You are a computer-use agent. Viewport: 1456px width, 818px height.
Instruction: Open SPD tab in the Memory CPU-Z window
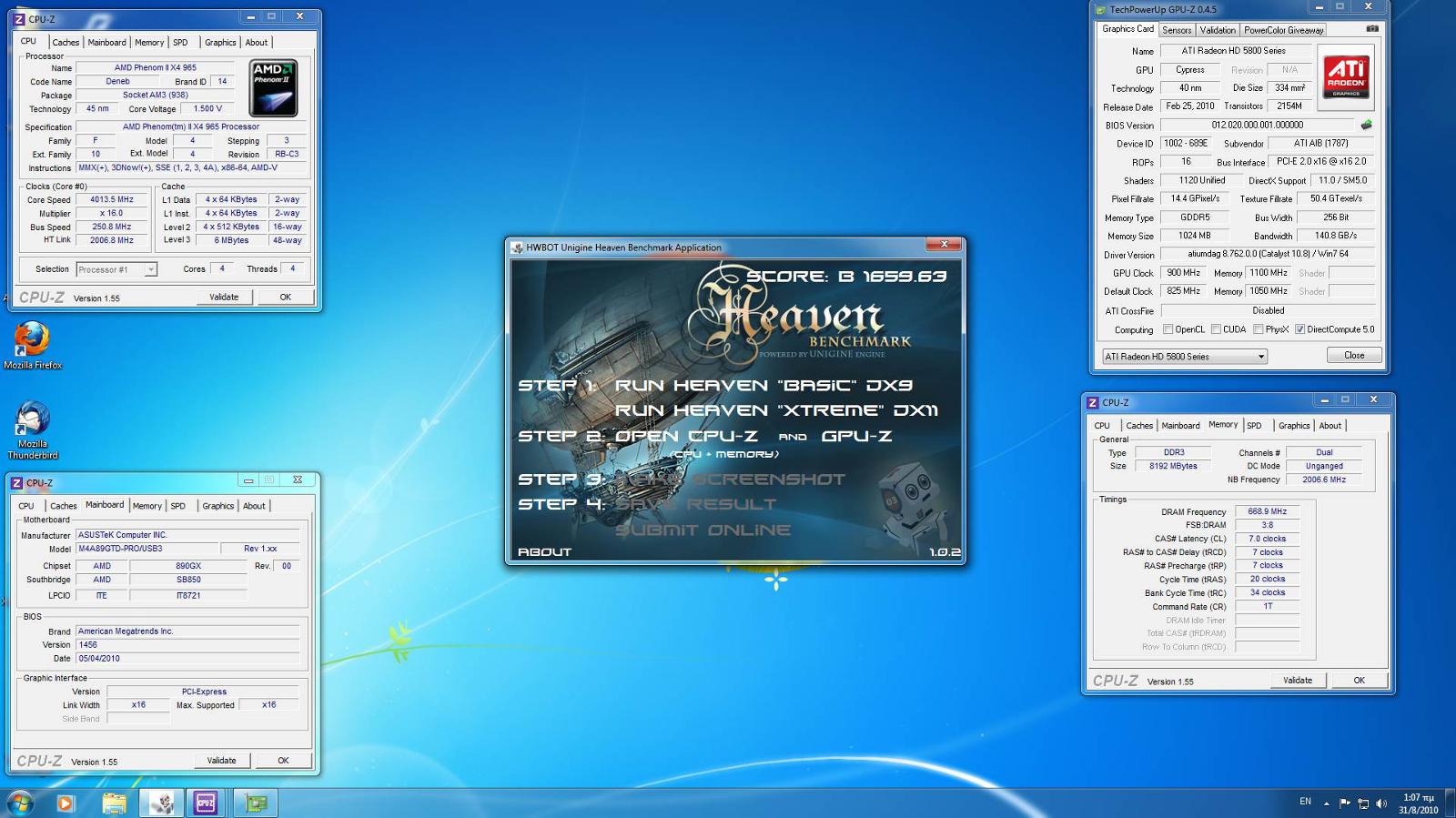coord(1255,426)
